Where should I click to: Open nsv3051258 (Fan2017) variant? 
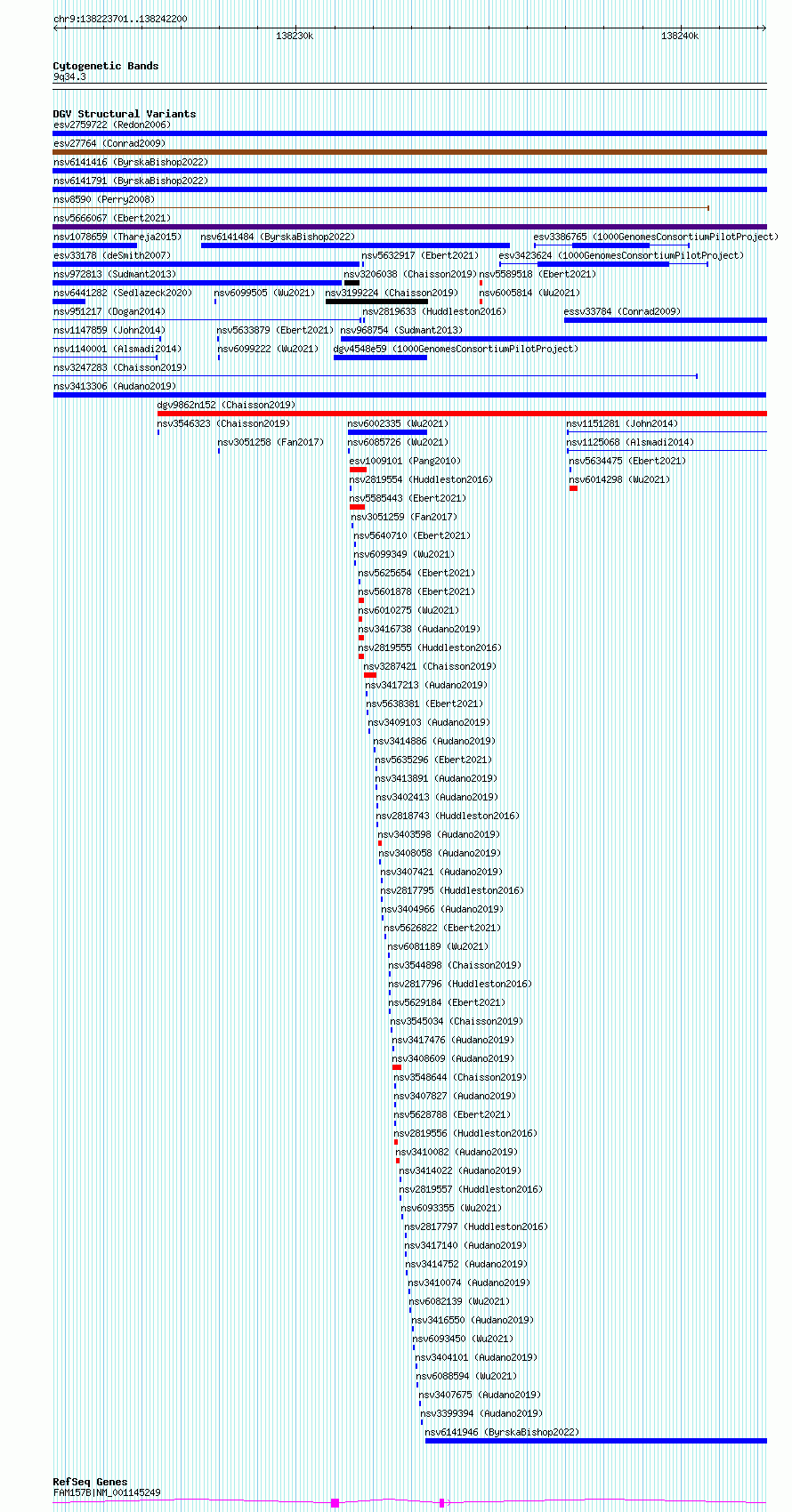(x=271, y=442)
